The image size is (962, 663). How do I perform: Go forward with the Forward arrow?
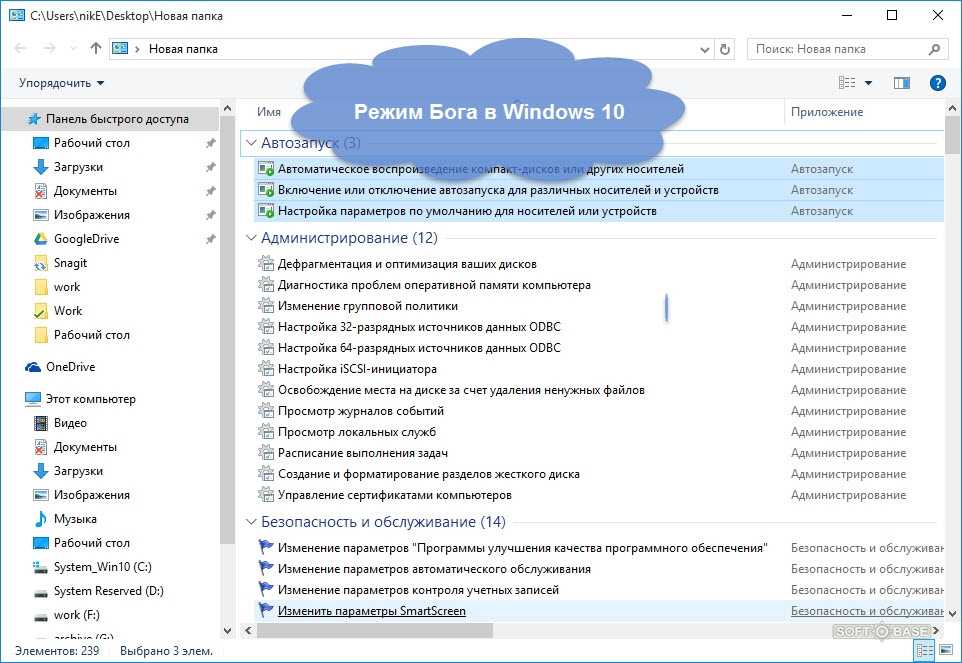(x=50, y=48)
